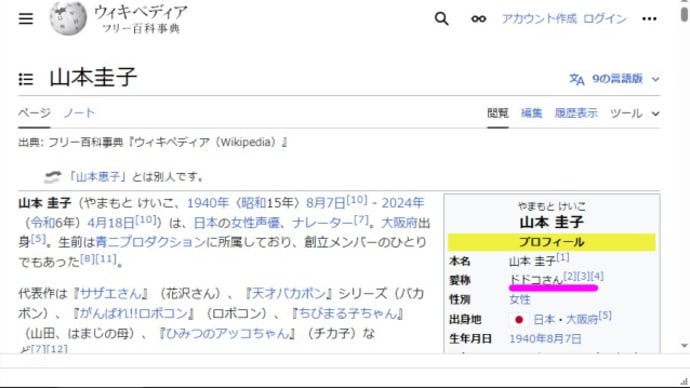This screenshot has width=690, height=388.
Task: Select the 編集 tab
Action: pos(531,113)
